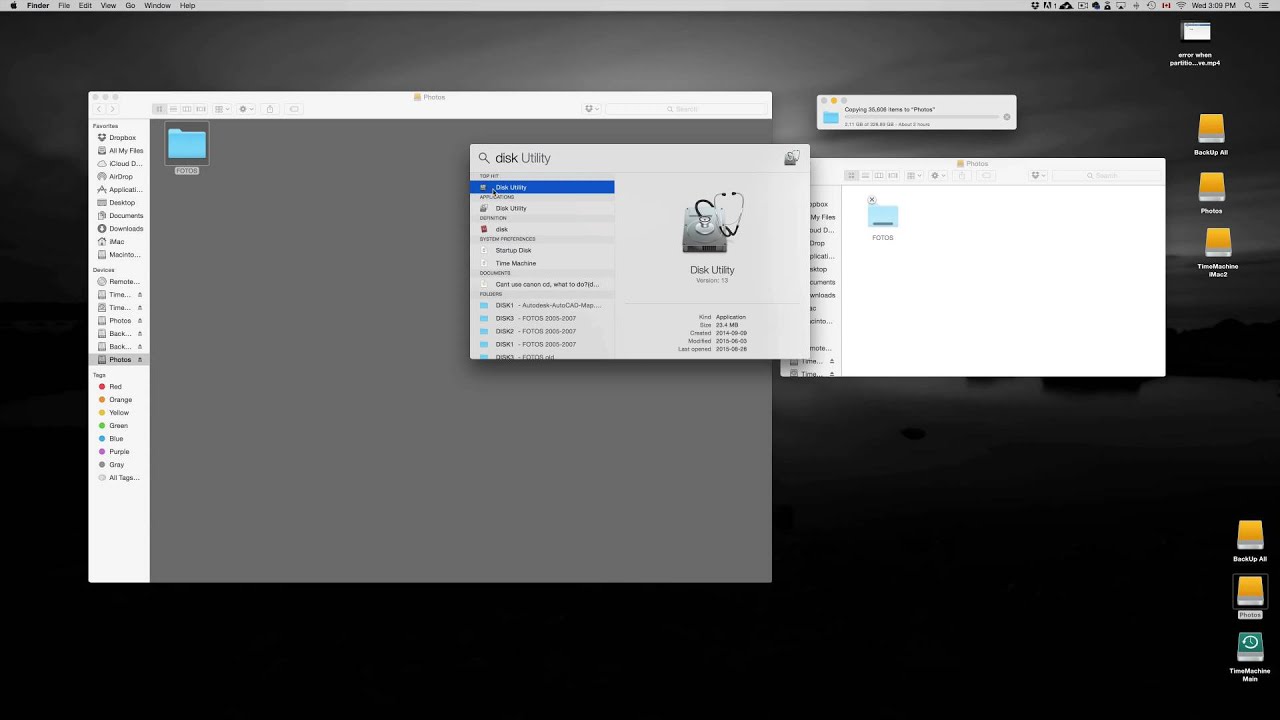Open Notification Center from menu bar
1280x720 pixels.
point(1265,6)
